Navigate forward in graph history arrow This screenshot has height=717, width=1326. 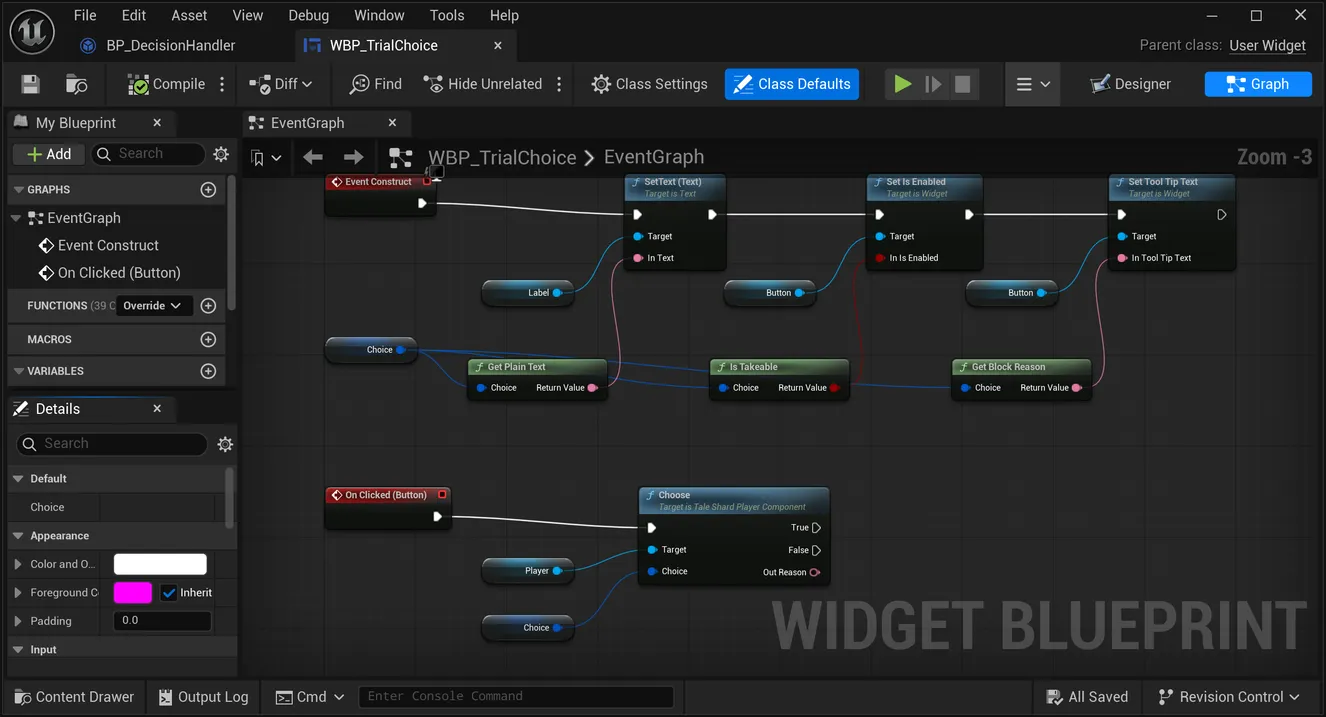(353, 157)
